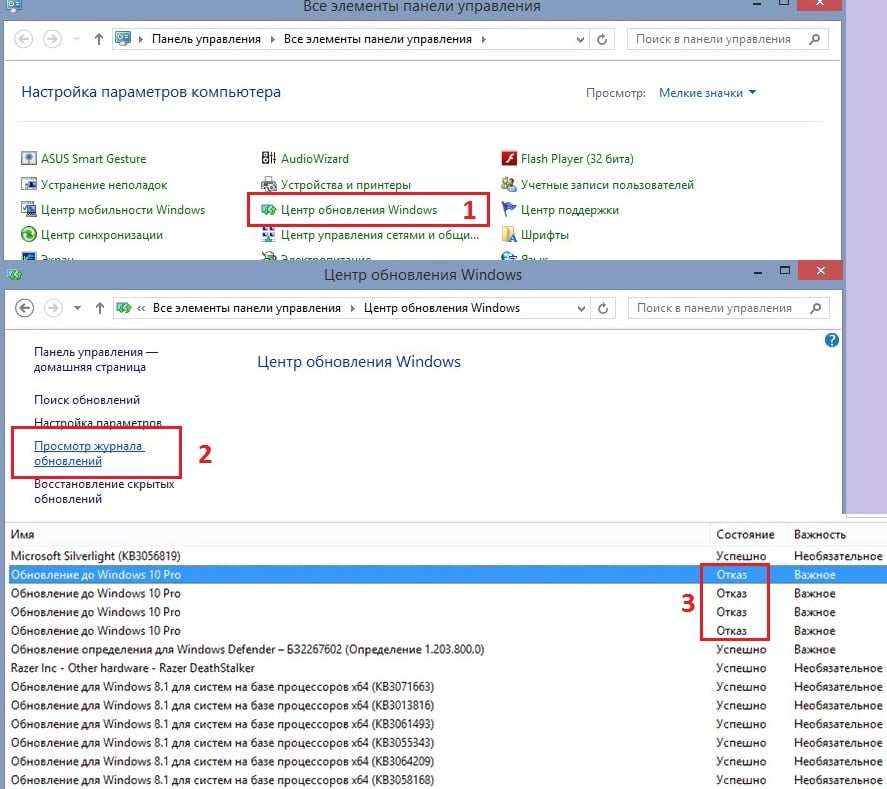
Task: Expand address history dropdown in top Control Panel window
Action: point(580,39)
